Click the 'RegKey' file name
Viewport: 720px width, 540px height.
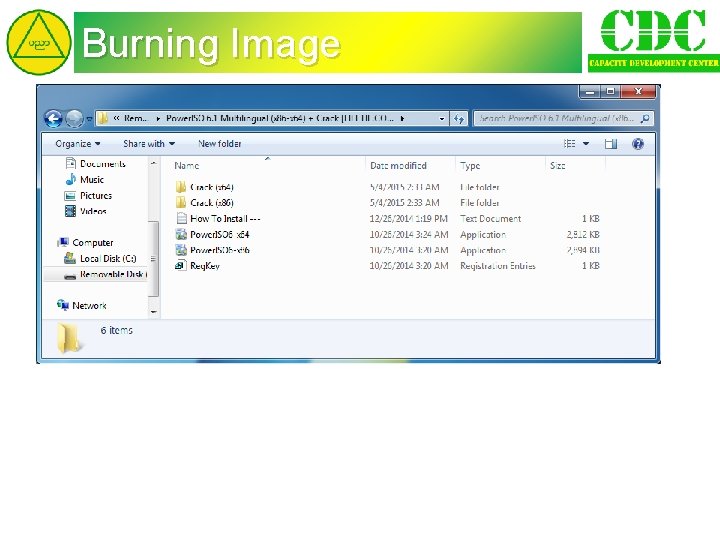point(205,266)
